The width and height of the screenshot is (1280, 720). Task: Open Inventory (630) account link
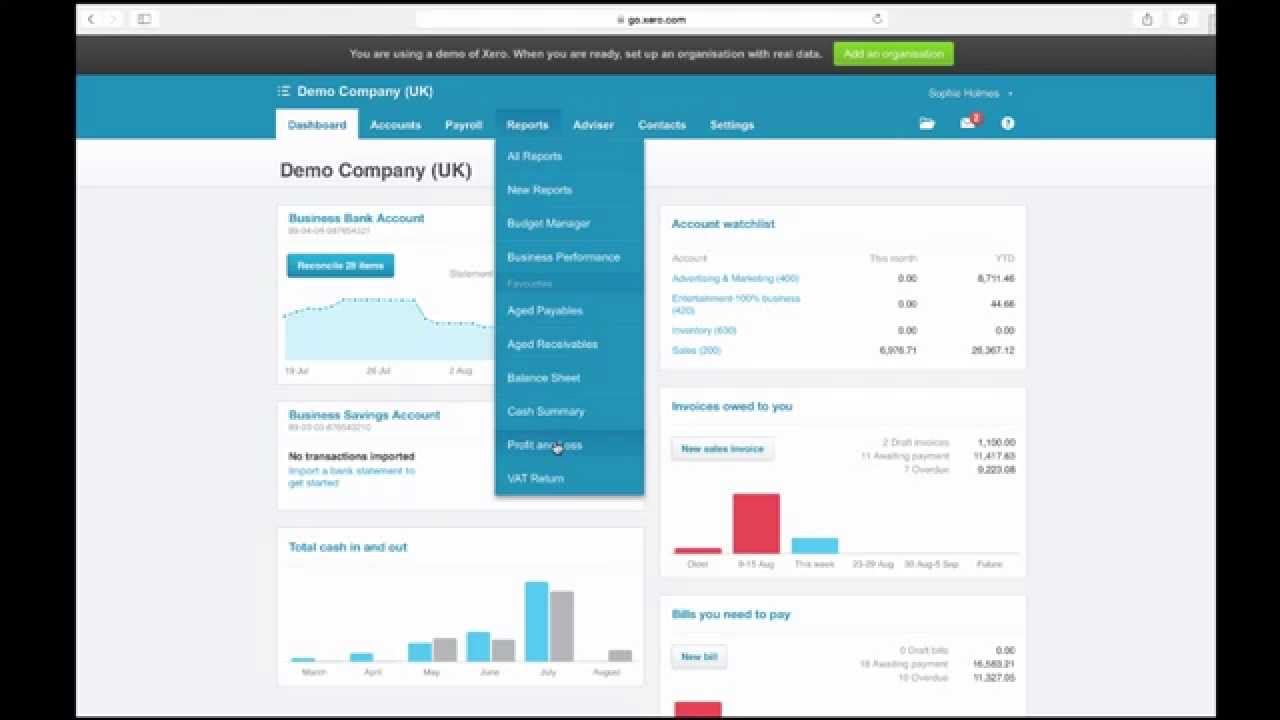[x=704, y=330]
